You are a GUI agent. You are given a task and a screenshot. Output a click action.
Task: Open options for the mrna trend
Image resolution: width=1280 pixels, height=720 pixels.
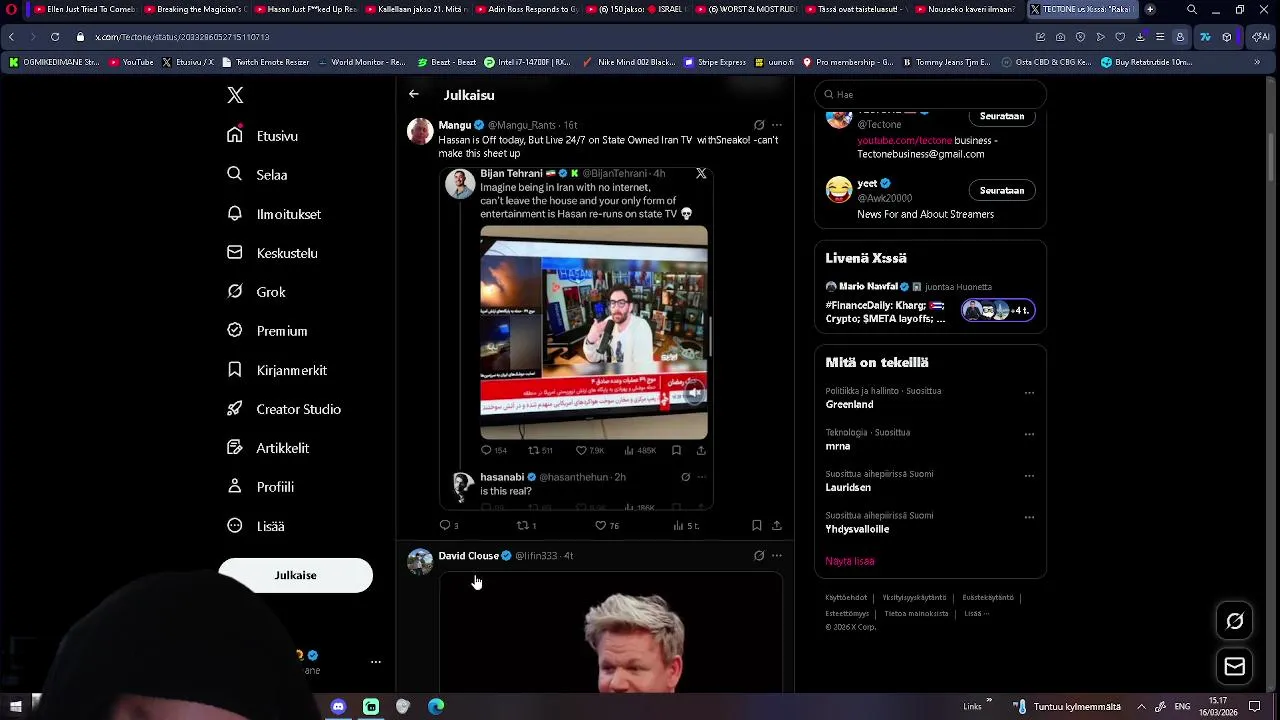tap(1029, 434)
